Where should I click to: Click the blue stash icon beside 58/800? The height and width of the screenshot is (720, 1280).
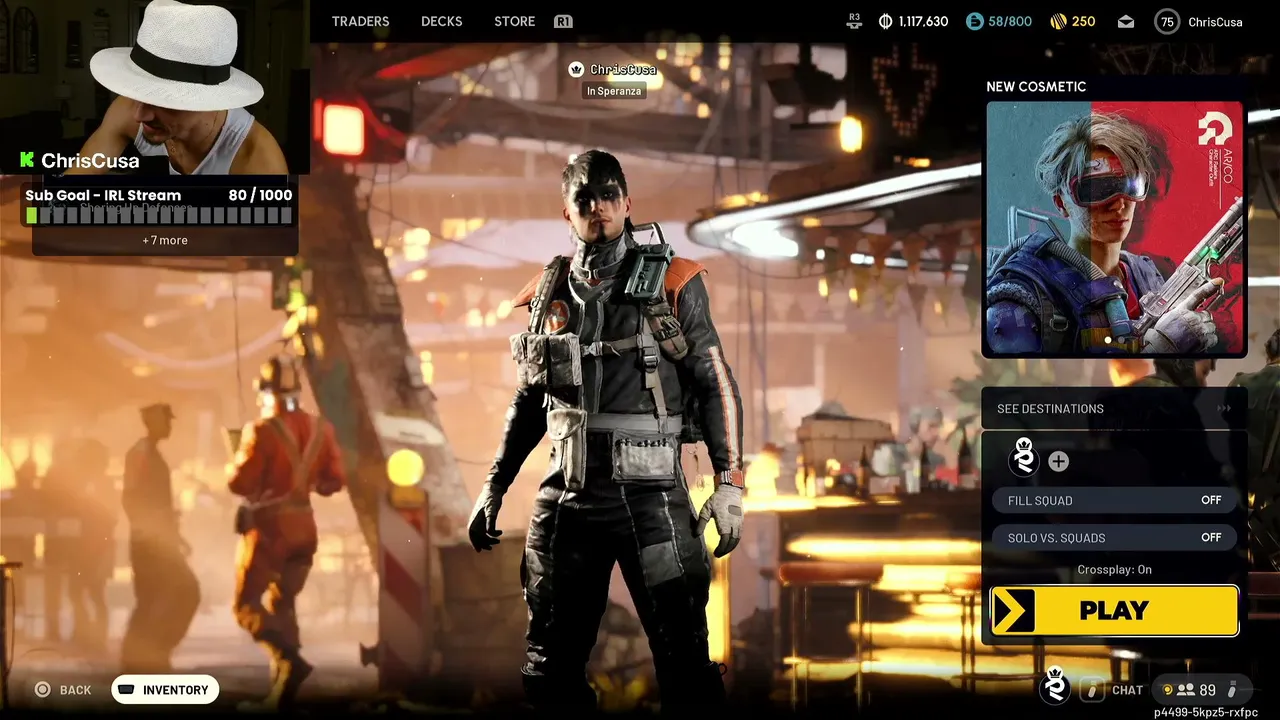[974, 21]
